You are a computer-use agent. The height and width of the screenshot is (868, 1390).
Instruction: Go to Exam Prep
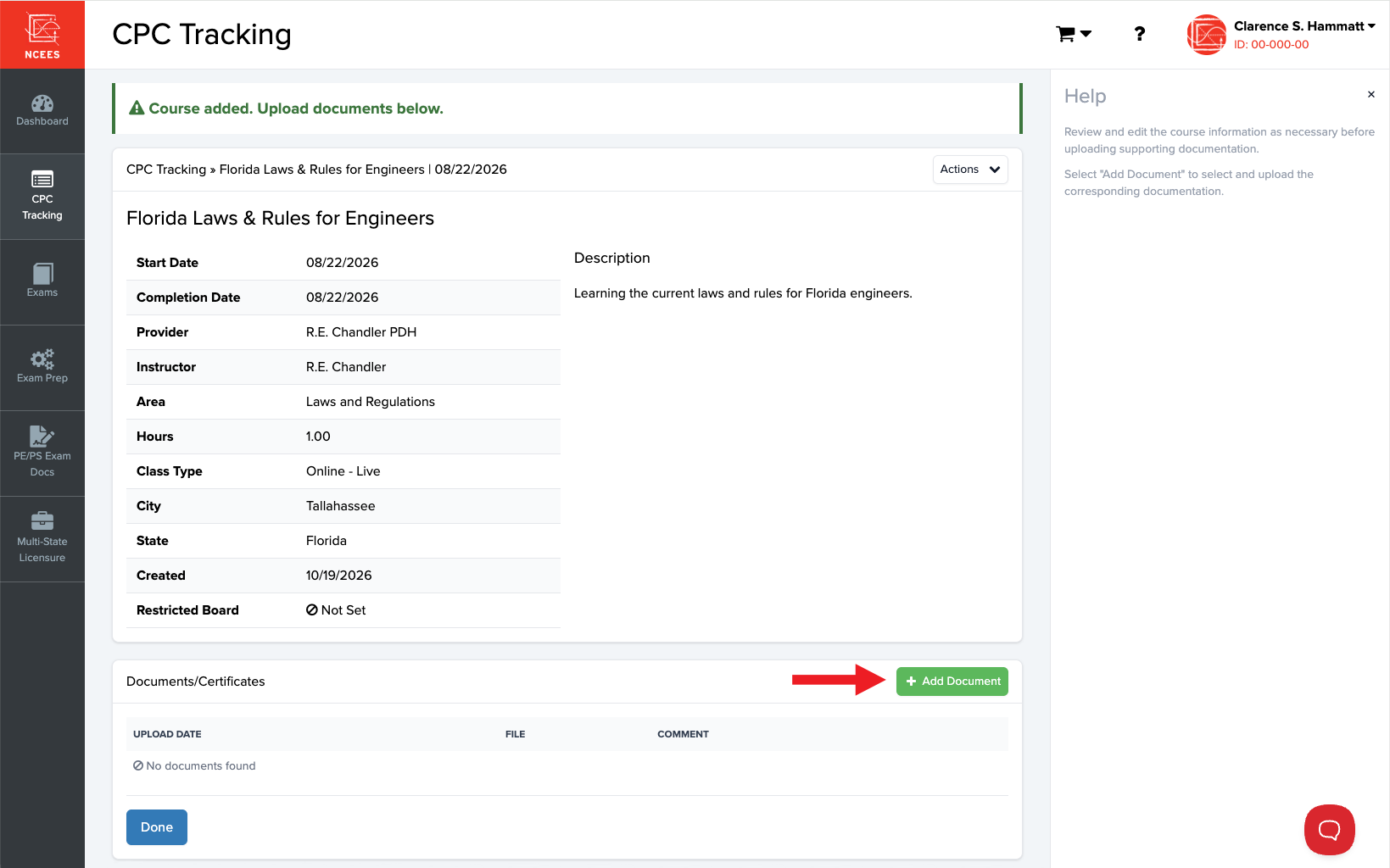tap(42, 368)
